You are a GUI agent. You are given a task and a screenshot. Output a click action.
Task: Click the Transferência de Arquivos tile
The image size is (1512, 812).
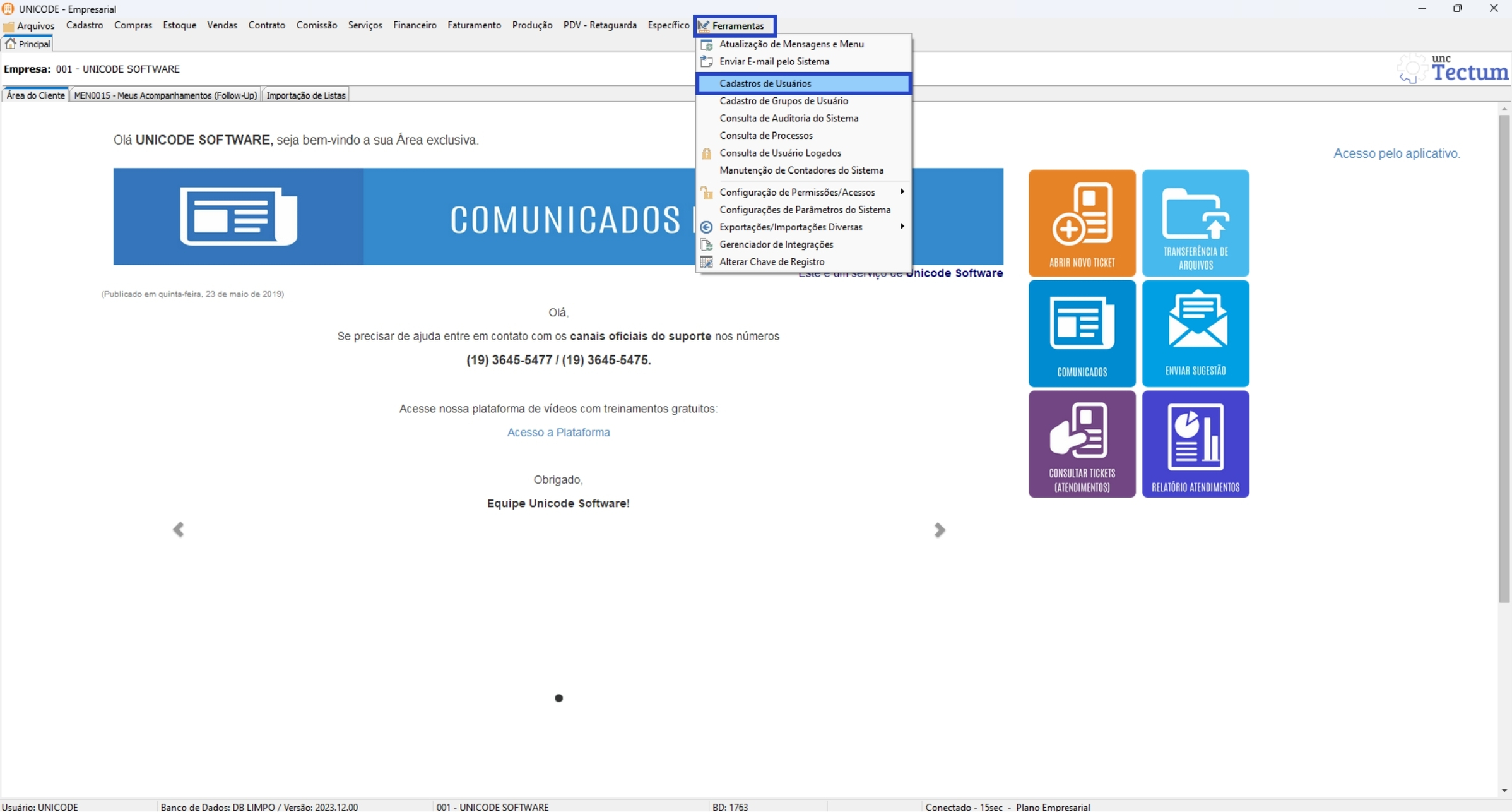[x=1195, y=223]
